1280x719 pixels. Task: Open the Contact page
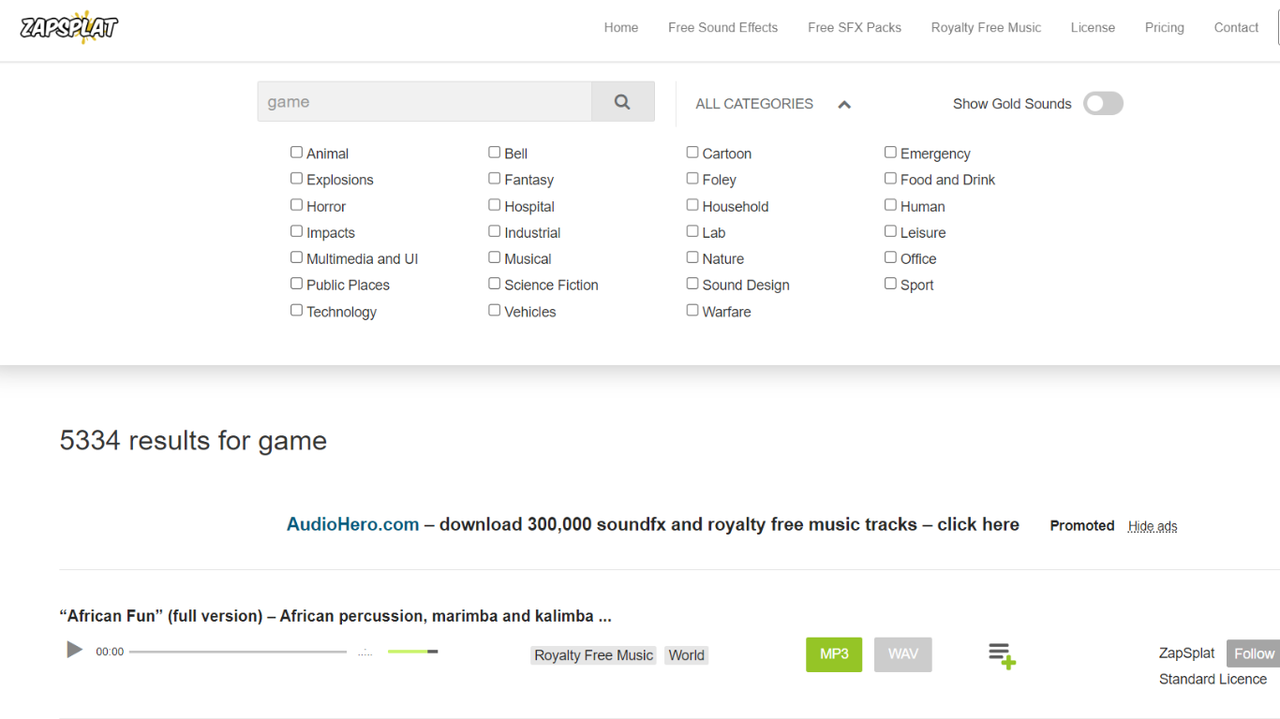(x=1236, y=28)
